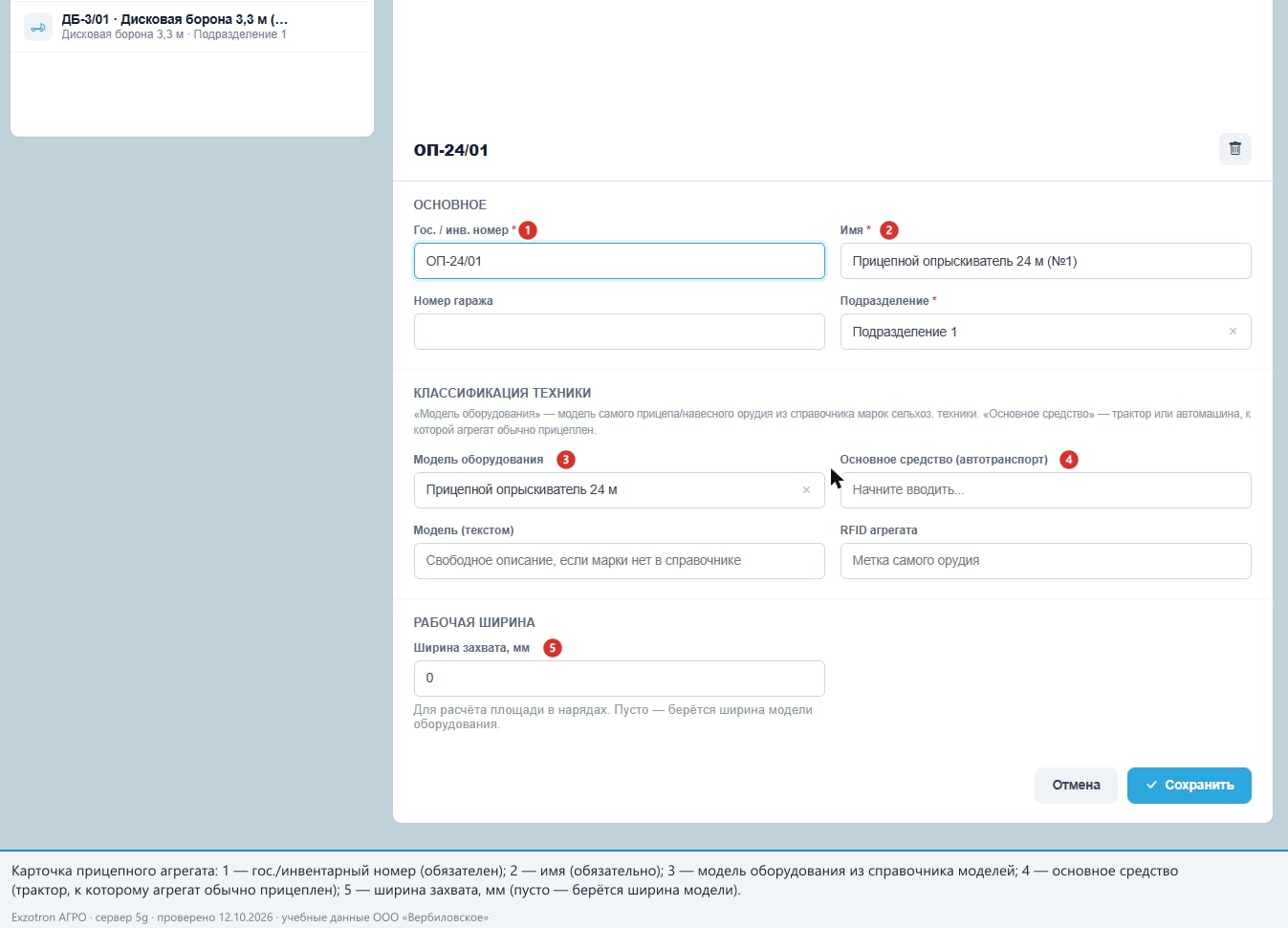Clear the Подразделение 1 selection with its x
This screenshot has width=1288, height=928.
coord(1233,332)
